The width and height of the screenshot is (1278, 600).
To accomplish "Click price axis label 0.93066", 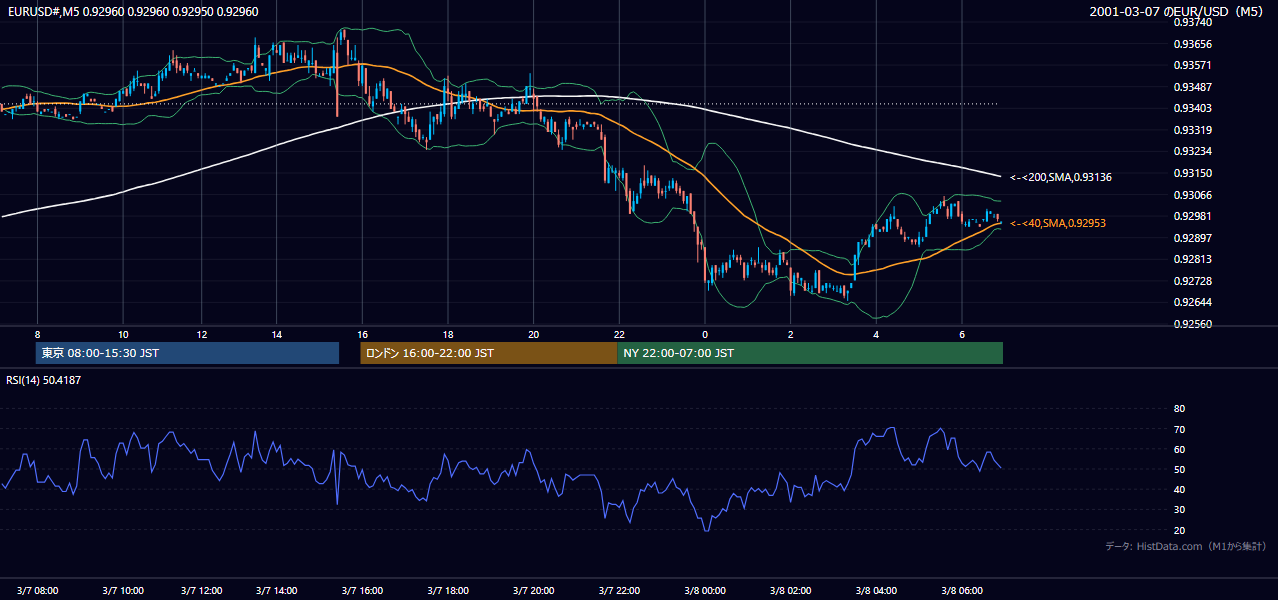I will click(x=1194, y=195).
